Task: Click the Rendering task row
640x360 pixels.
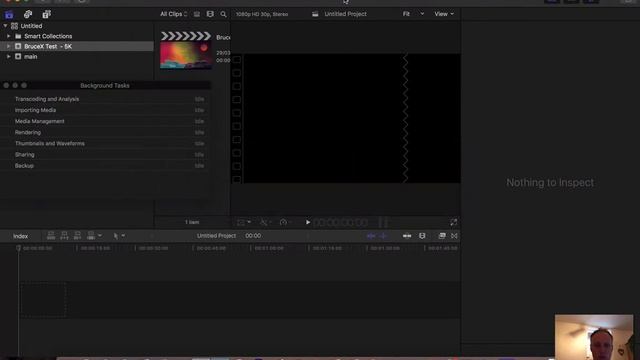Action: 105,132
